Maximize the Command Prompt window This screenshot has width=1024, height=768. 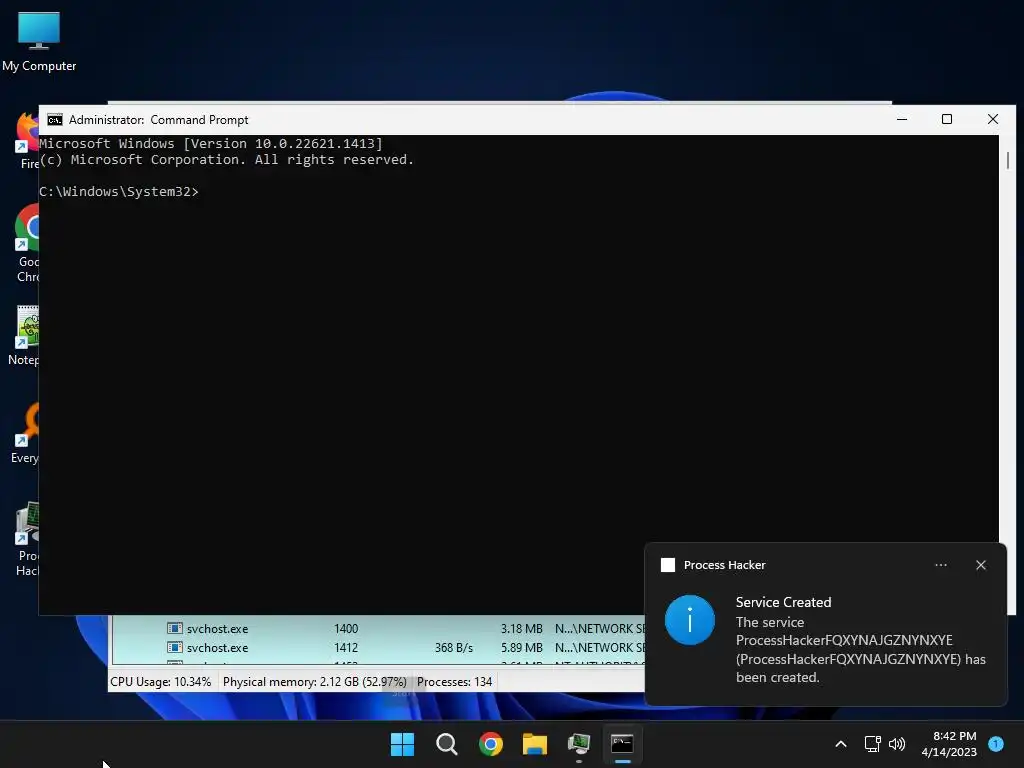coord(947,120)
